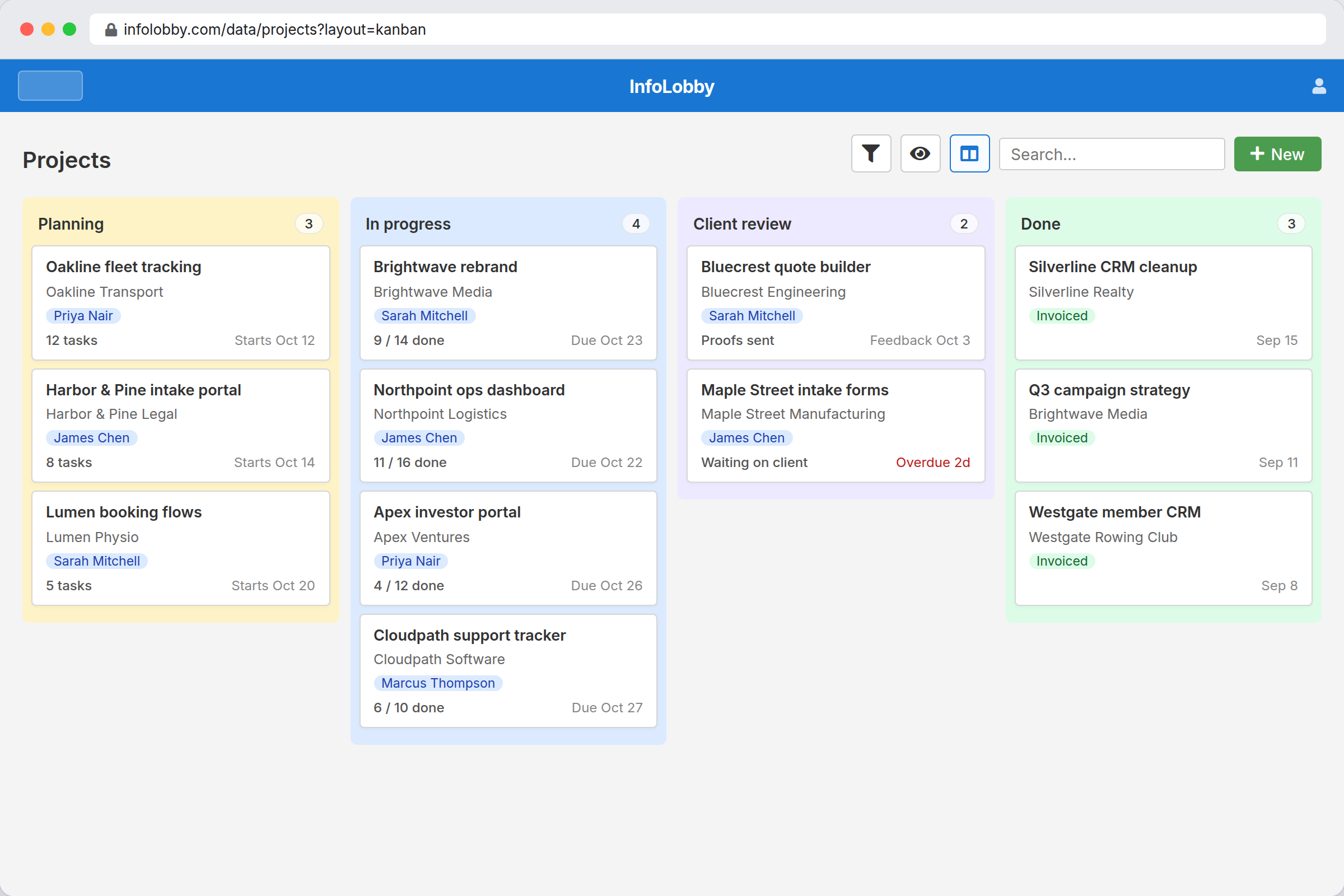Open the Q3 campaign strategy card
1344x896 pixels.
(x=1163, y=426)
